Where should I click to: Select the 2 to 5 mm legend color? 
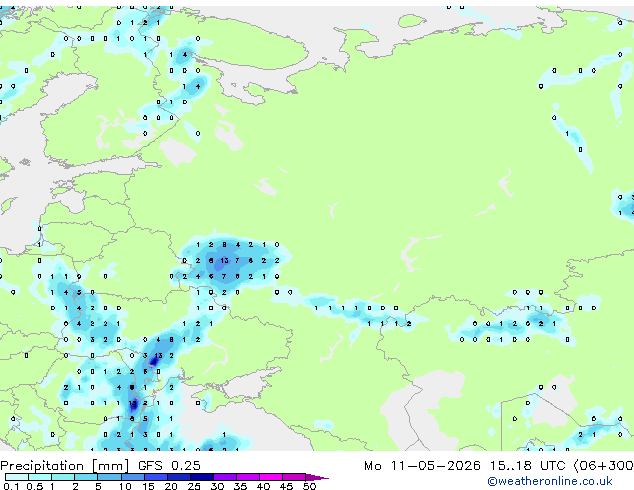pos(86,477)
